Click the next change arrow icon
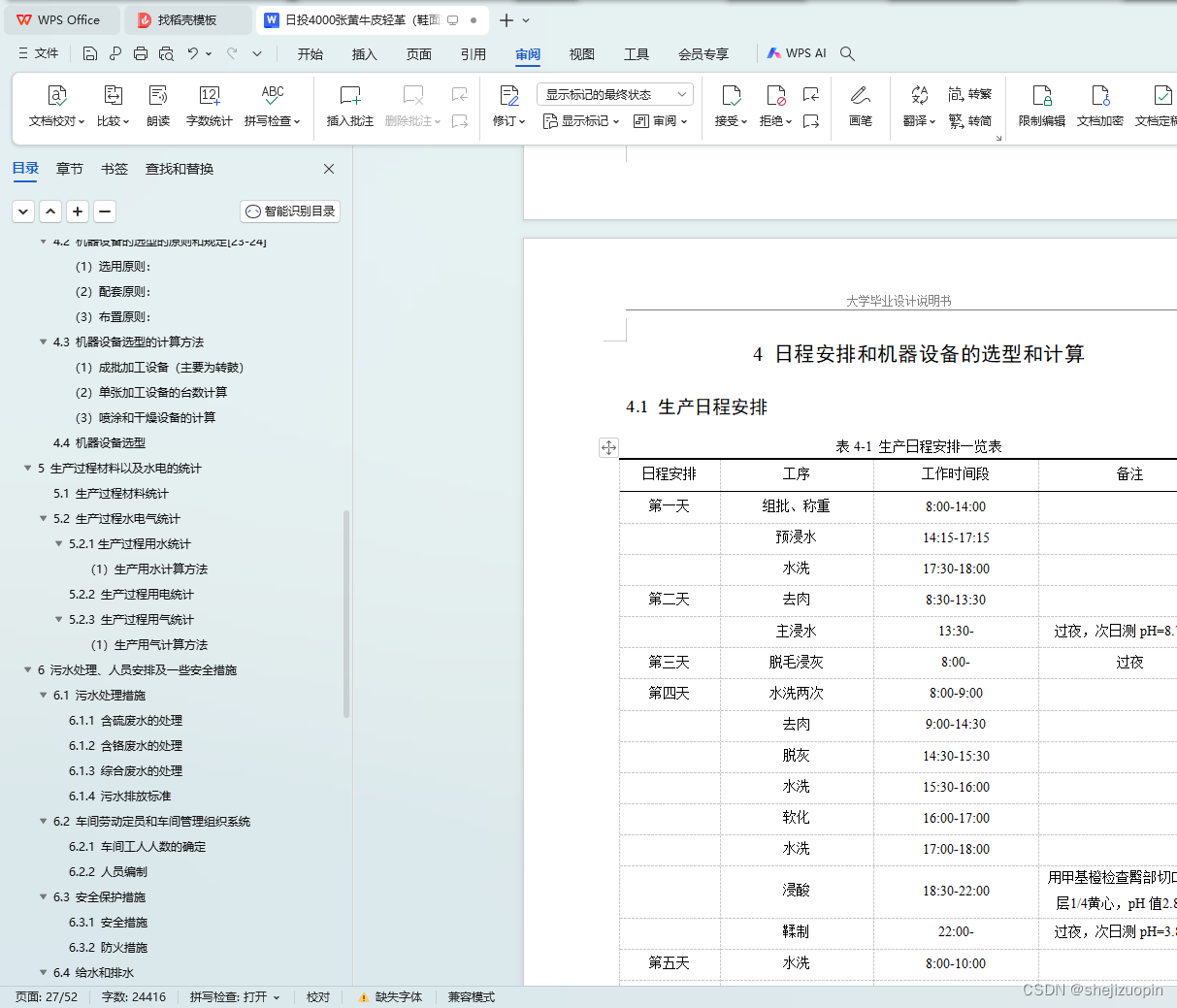The image size is (1177, 1008). point(811,121)
